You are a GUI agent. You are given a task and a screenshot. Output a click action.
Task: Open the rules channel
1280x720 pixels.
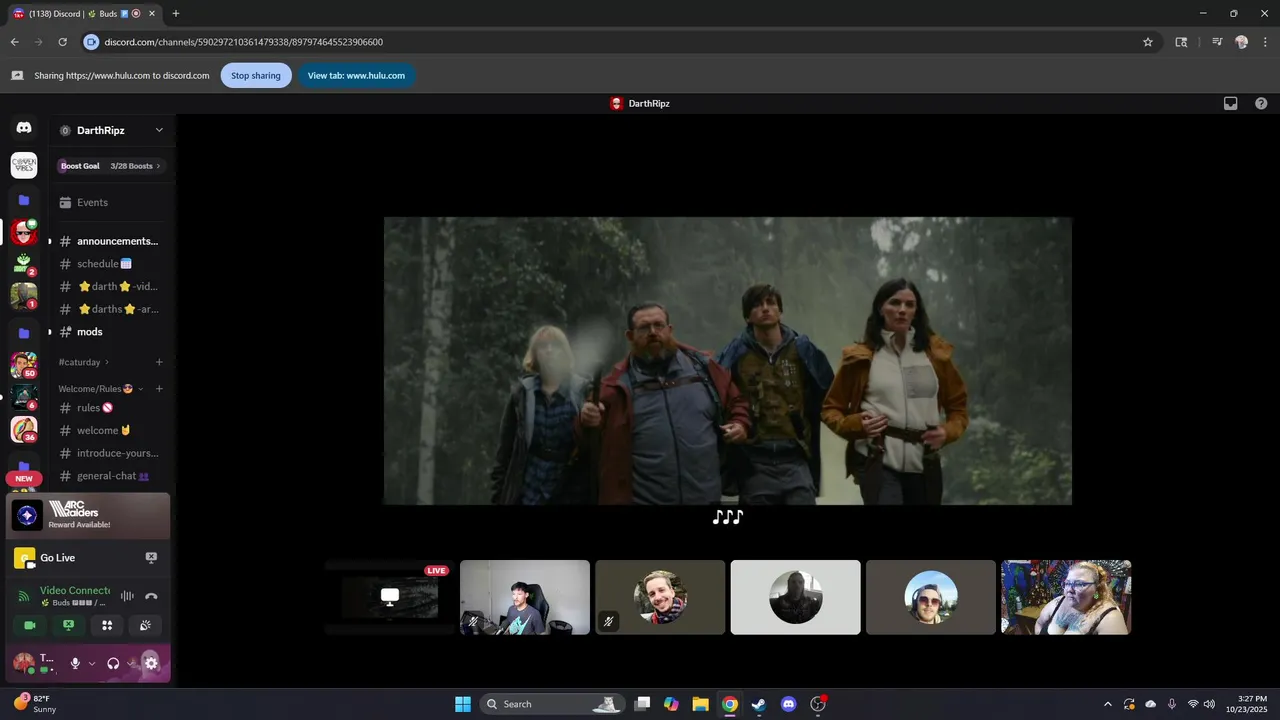tap(111, 408)
